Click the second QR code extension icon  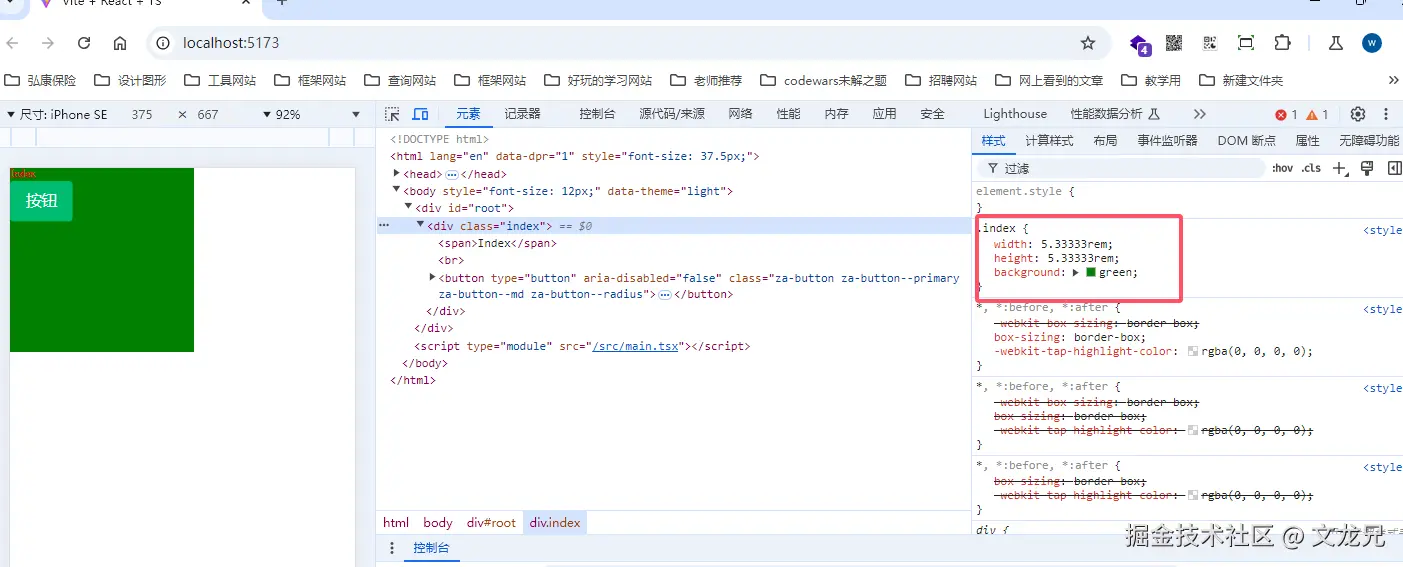[x=1210, y=43]
